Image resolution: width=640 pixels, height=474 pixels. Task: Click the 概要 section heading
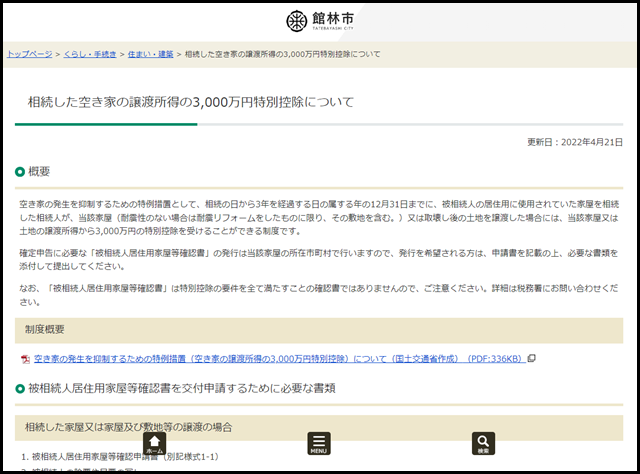pos(39,171)
